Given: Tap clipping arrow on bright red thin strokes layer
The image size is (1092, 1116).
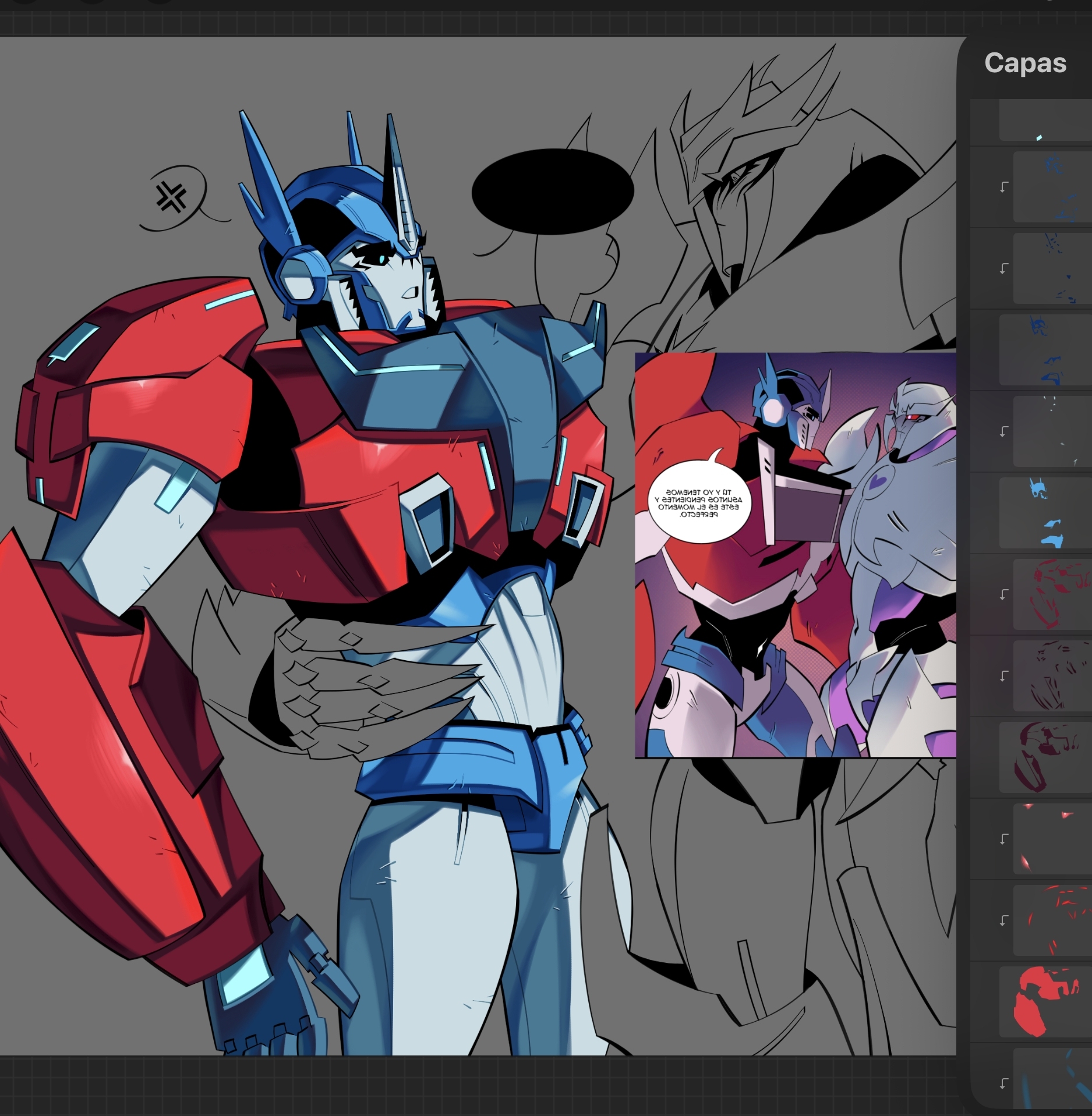Looking at the screenshot, I should click(1004, 920).
